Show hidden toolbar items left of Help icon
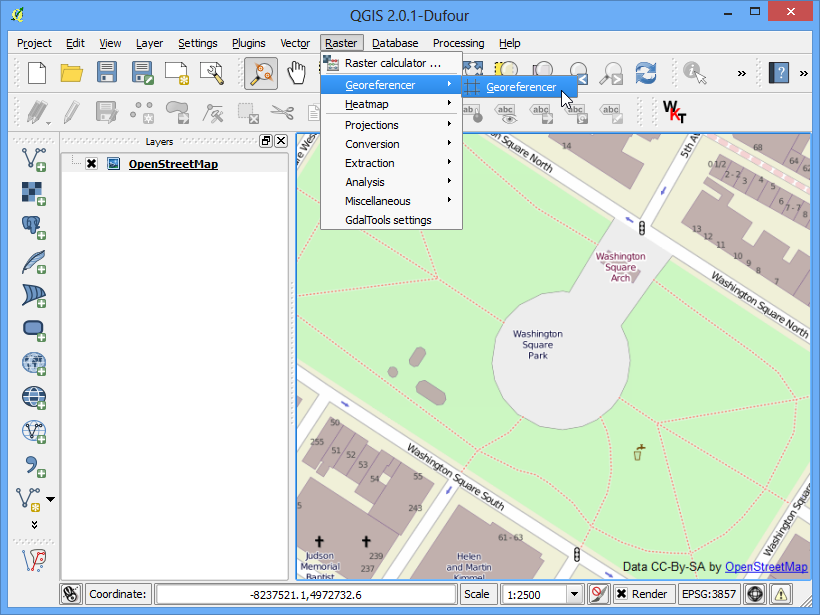 pos(742,73)
